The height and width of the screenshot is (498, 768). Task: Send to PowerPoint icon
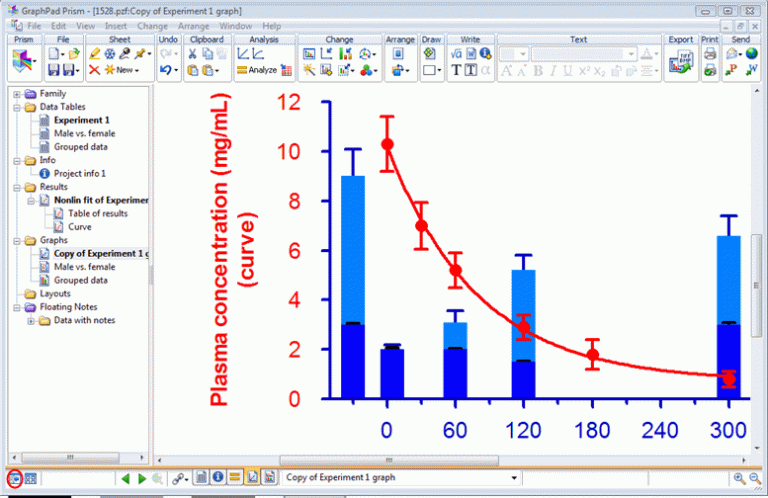732,70
